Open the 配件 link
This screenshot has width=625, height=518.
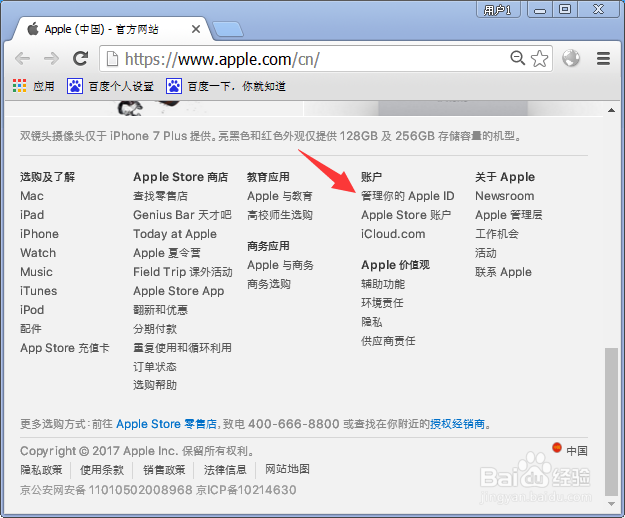31,329
